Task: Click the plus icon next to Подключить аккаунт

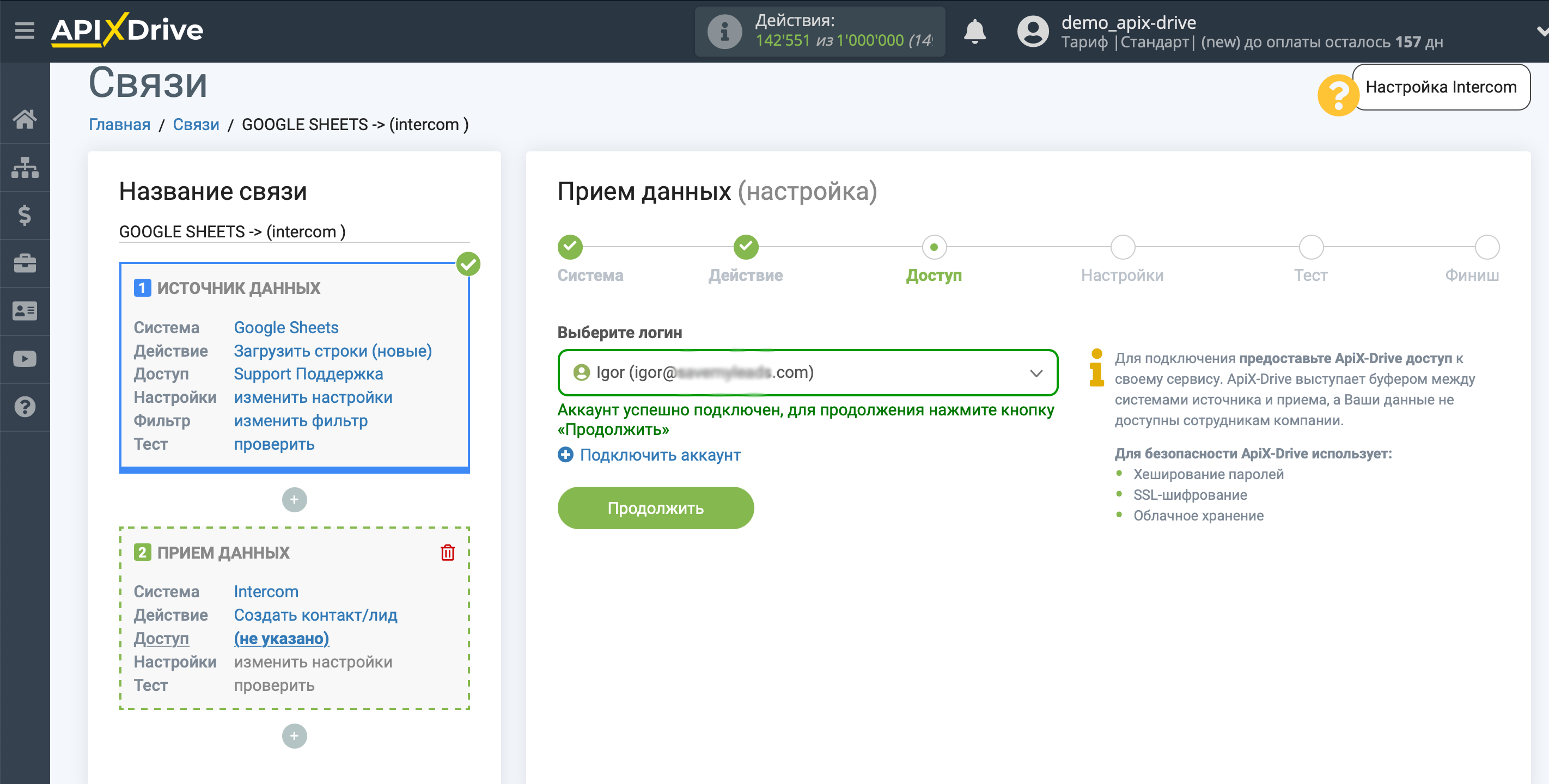Action: 565,455
